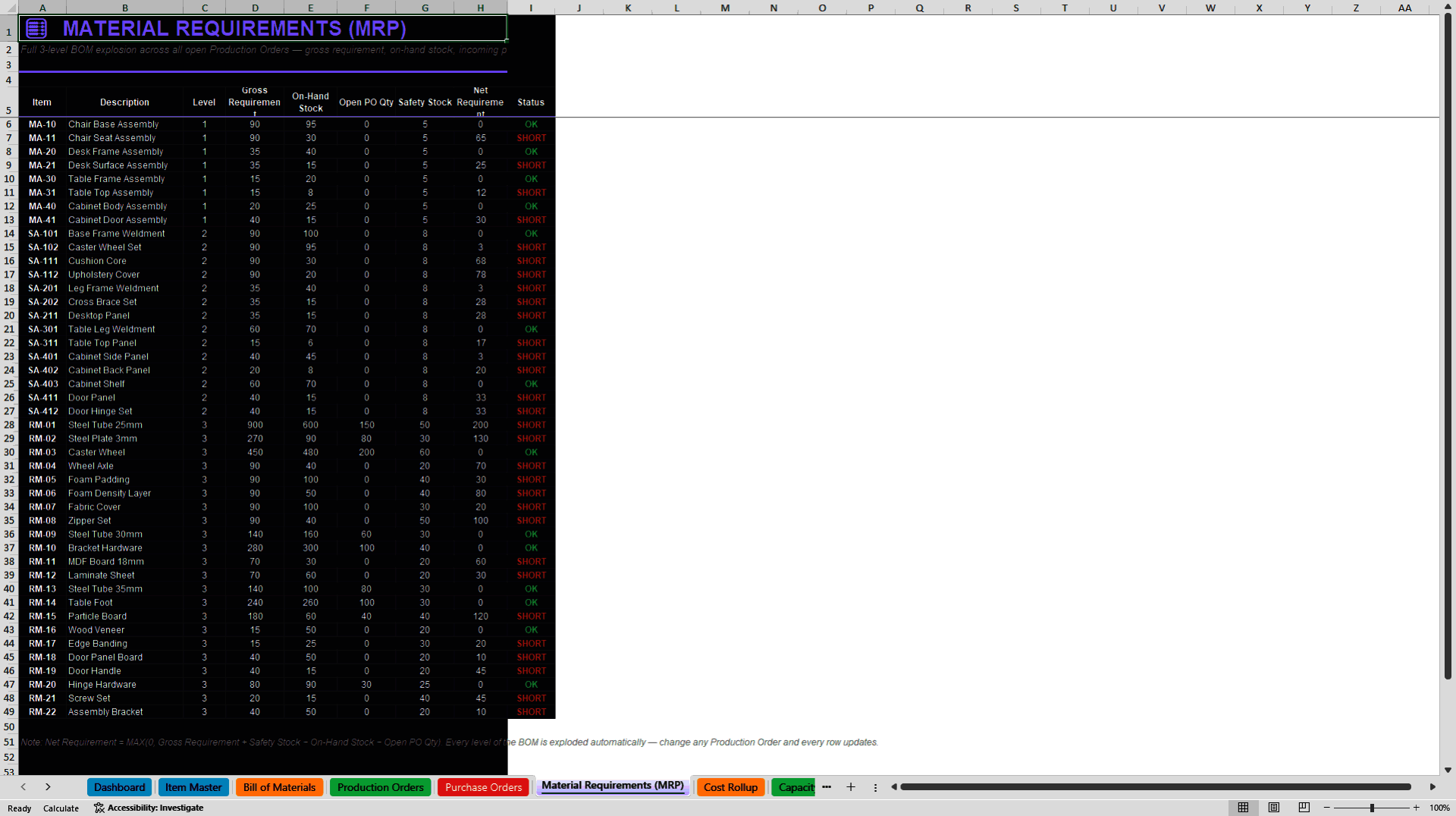This screenshot has width=1456, height=816.
Task: Select column A header
Action: click(x=42, y=8)
